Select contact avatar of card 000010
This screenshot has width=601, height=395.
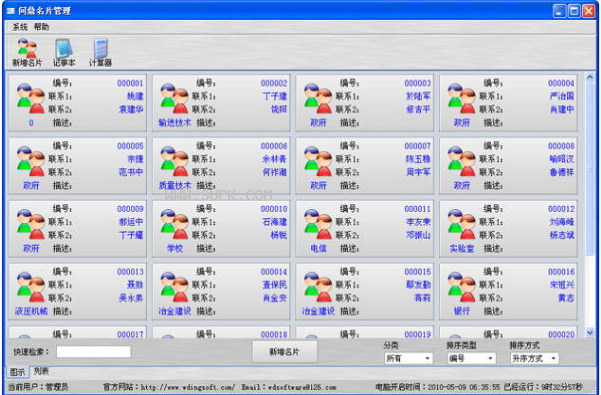point(174,224)
